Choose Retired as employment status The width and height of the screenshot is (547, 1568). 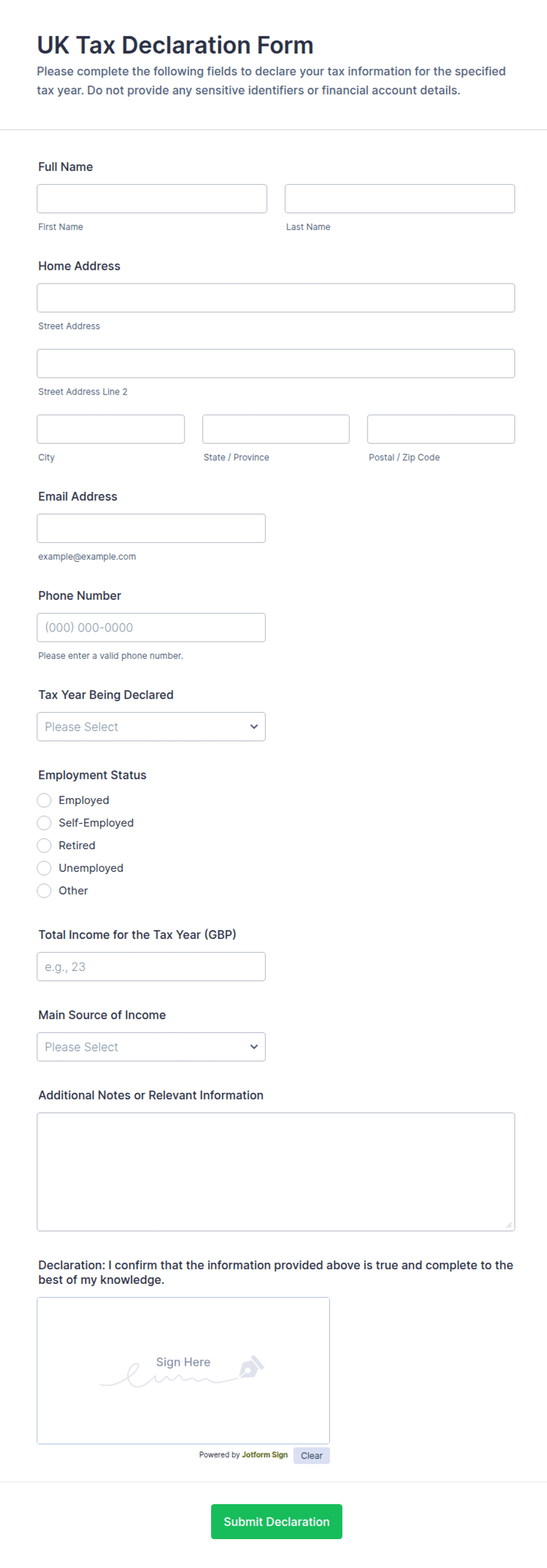(44, 845)
